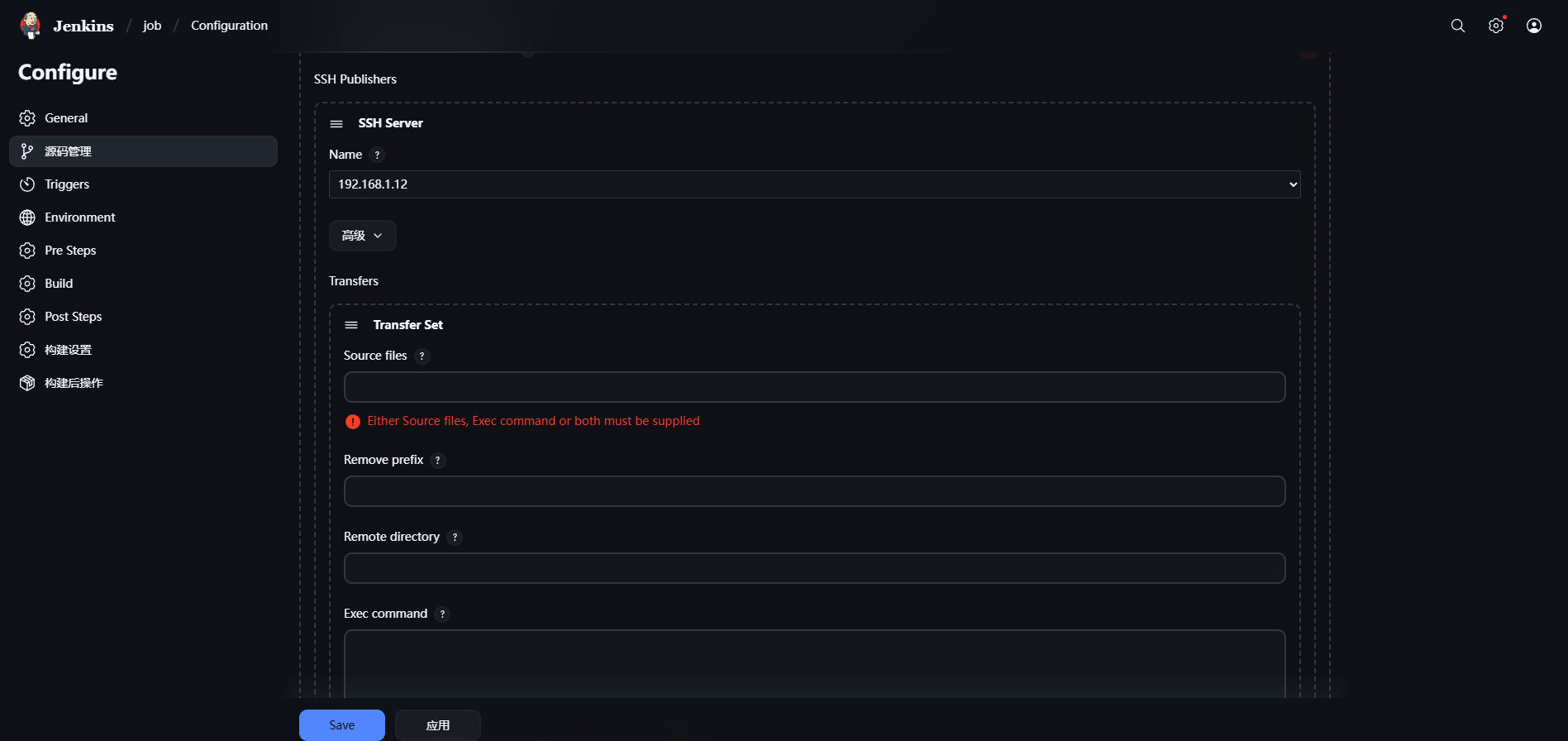Click the Save button
The width and height of the screenshot is (1568, 741).
[x=341, y=725]
